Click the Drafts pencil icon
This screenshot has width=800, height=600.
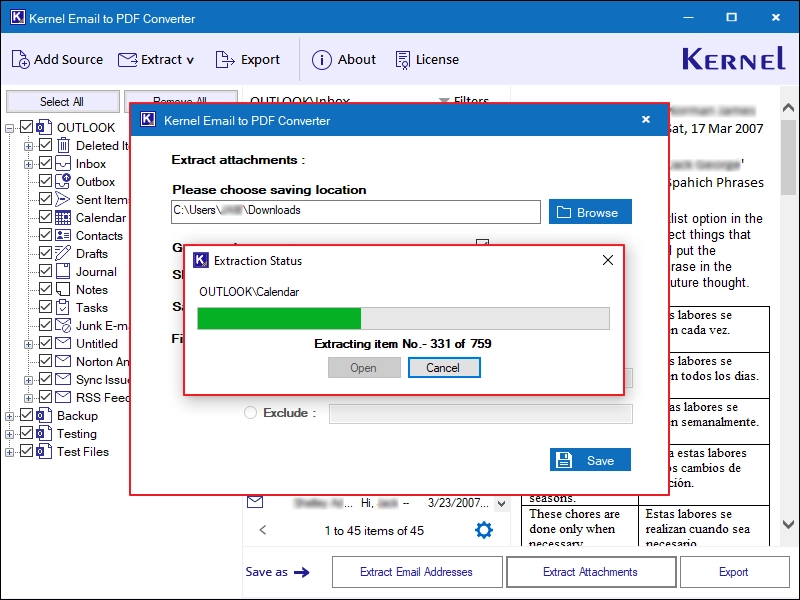click(x=63, y=253)
